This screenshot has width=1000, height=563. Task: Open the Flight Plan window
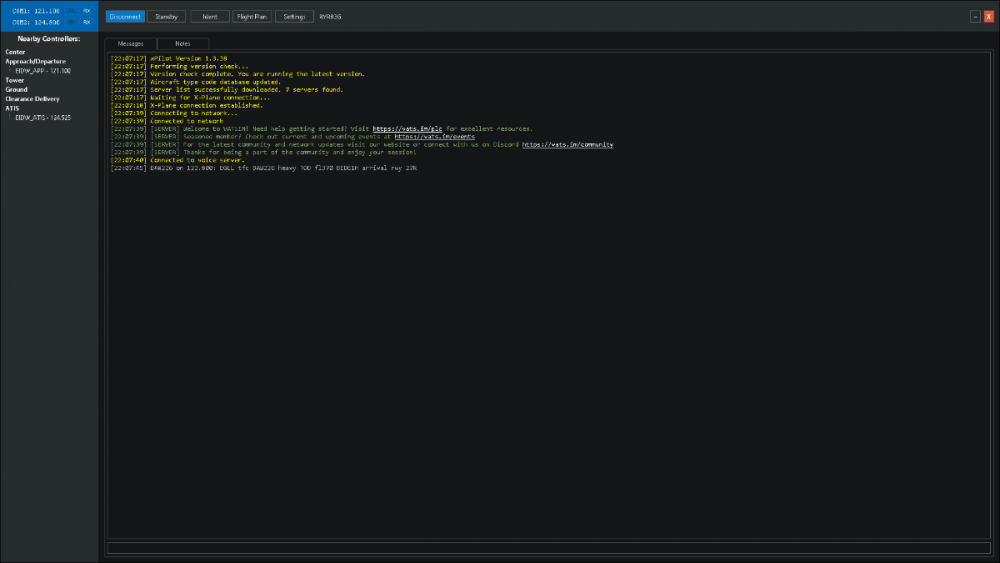[251, 17]
